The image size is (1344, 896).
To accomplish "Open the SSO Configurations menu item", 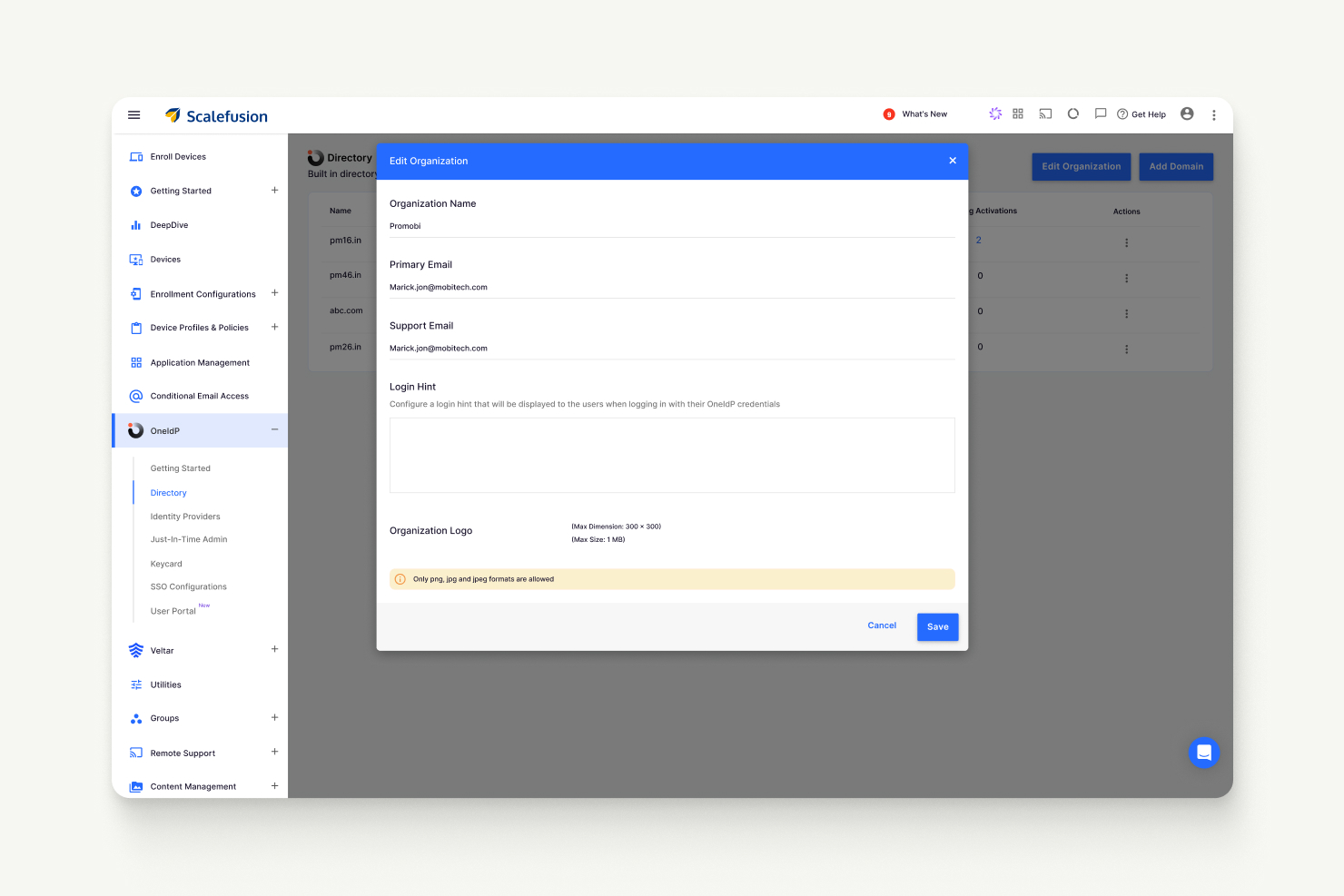I will (188, 586).
